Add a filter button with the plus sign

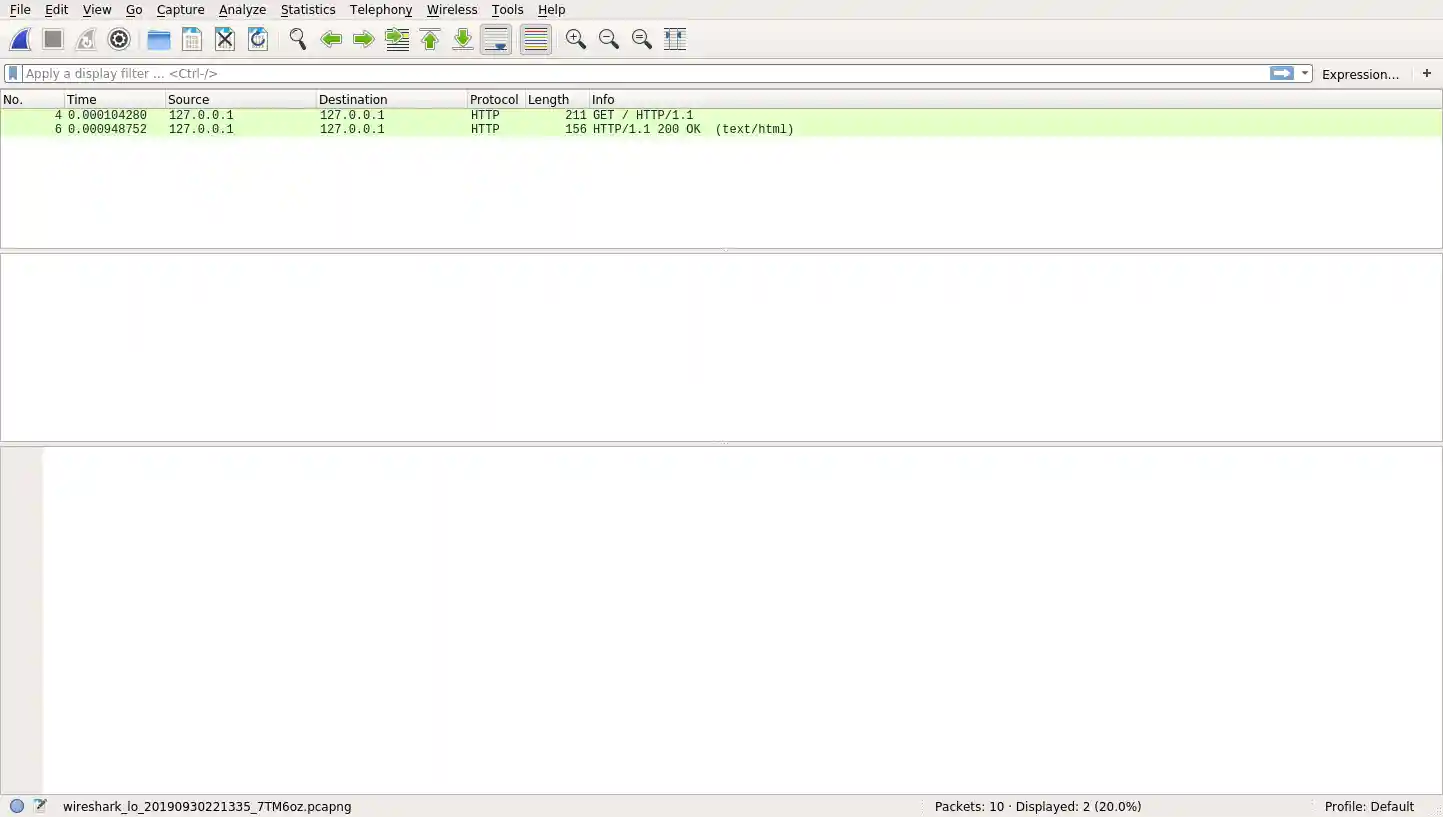1427,73
